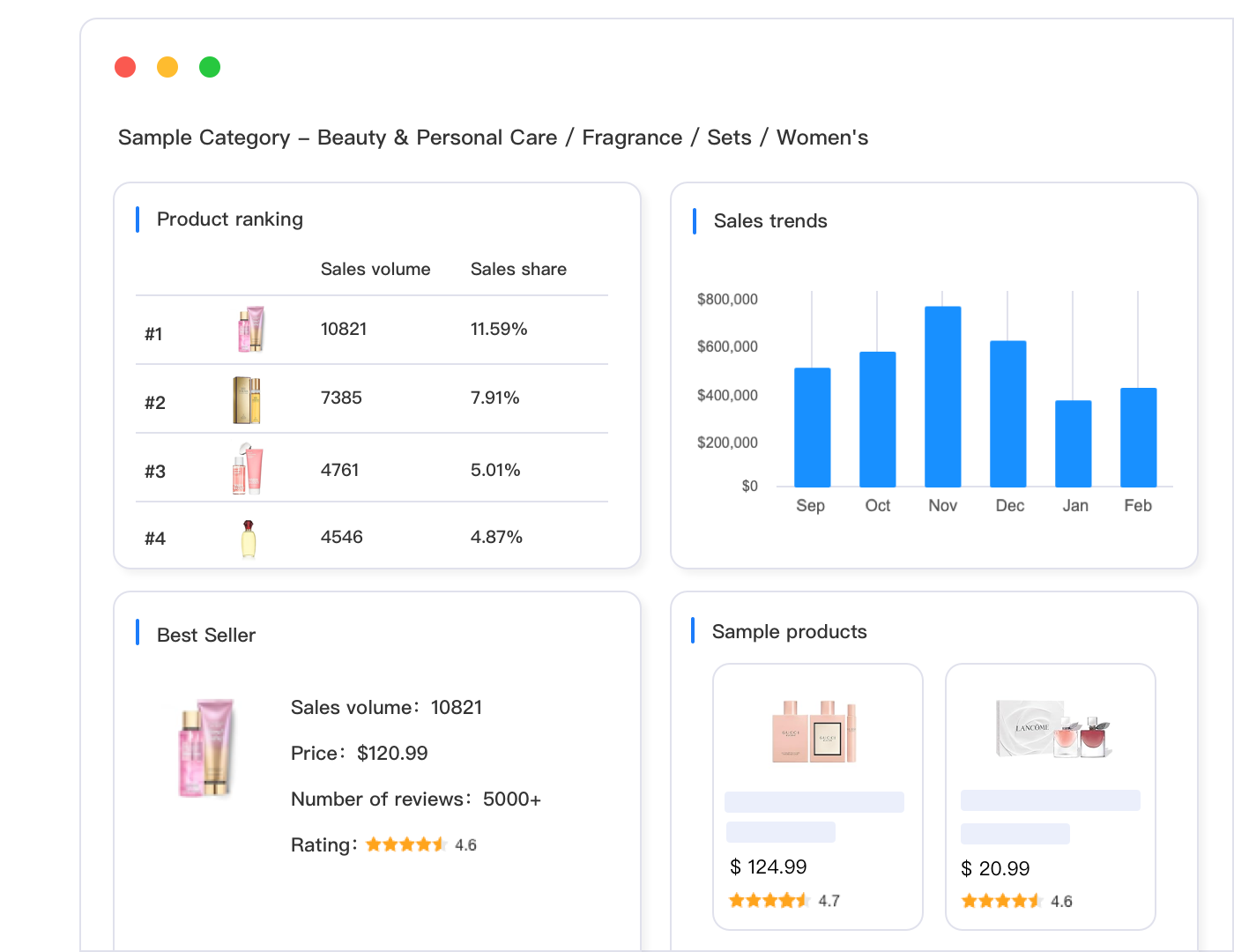Select the gold perfume set at rank #2
The height and width of the screenshot is (952, 1234).
pyautogui.click(x=249, y=398)
